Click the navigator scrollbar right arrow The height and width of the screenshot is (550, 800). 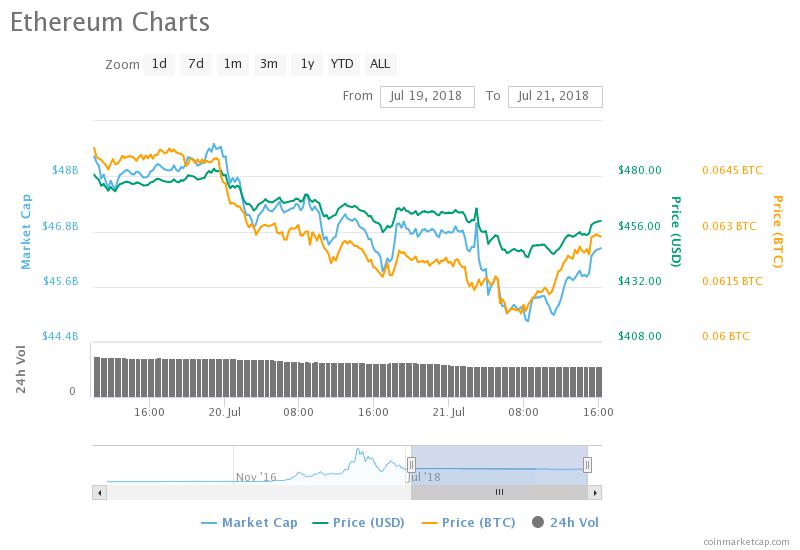[595, 492]
